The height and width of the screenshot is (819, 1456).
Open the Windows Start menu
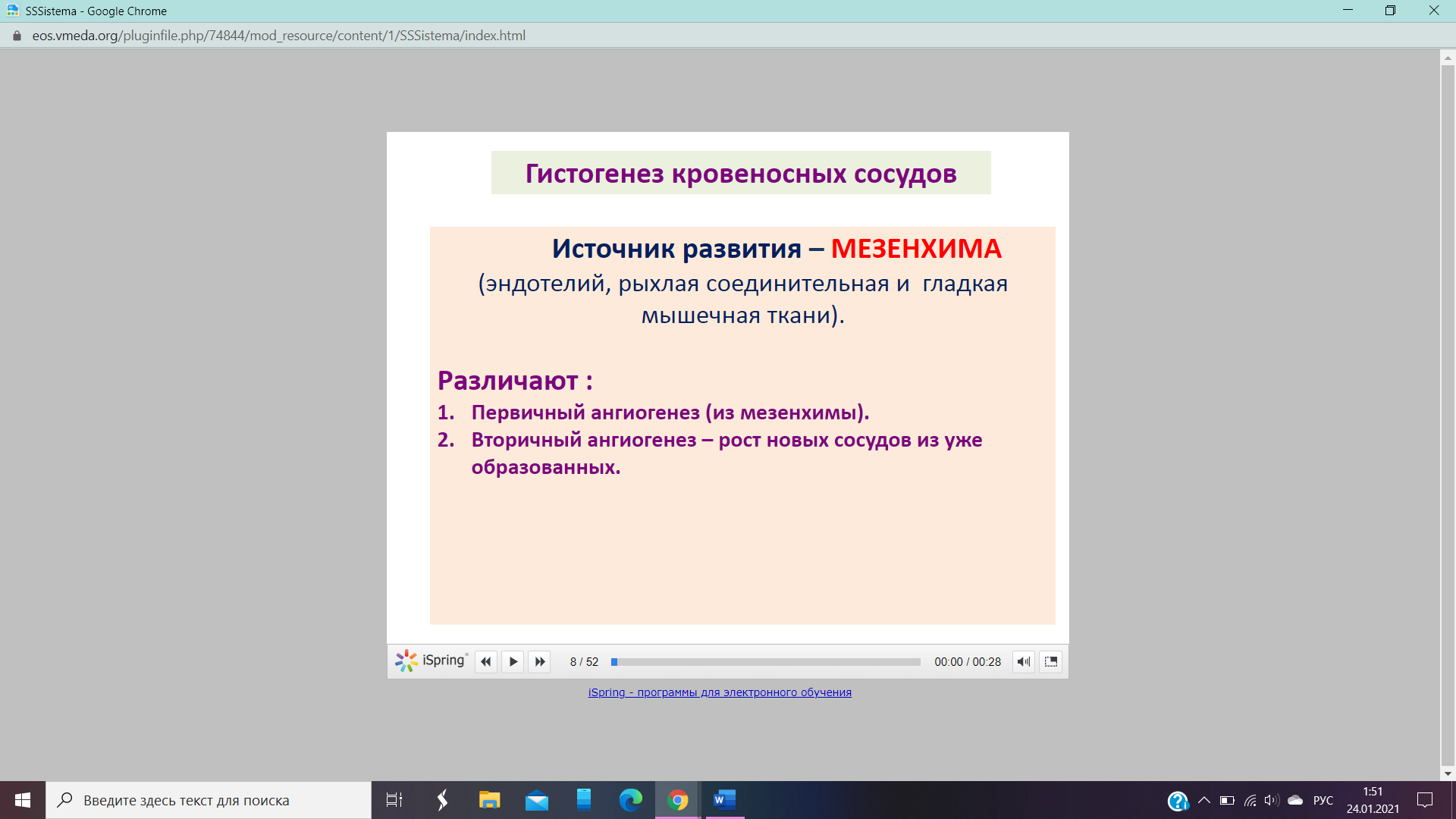[x=23, y=800]
